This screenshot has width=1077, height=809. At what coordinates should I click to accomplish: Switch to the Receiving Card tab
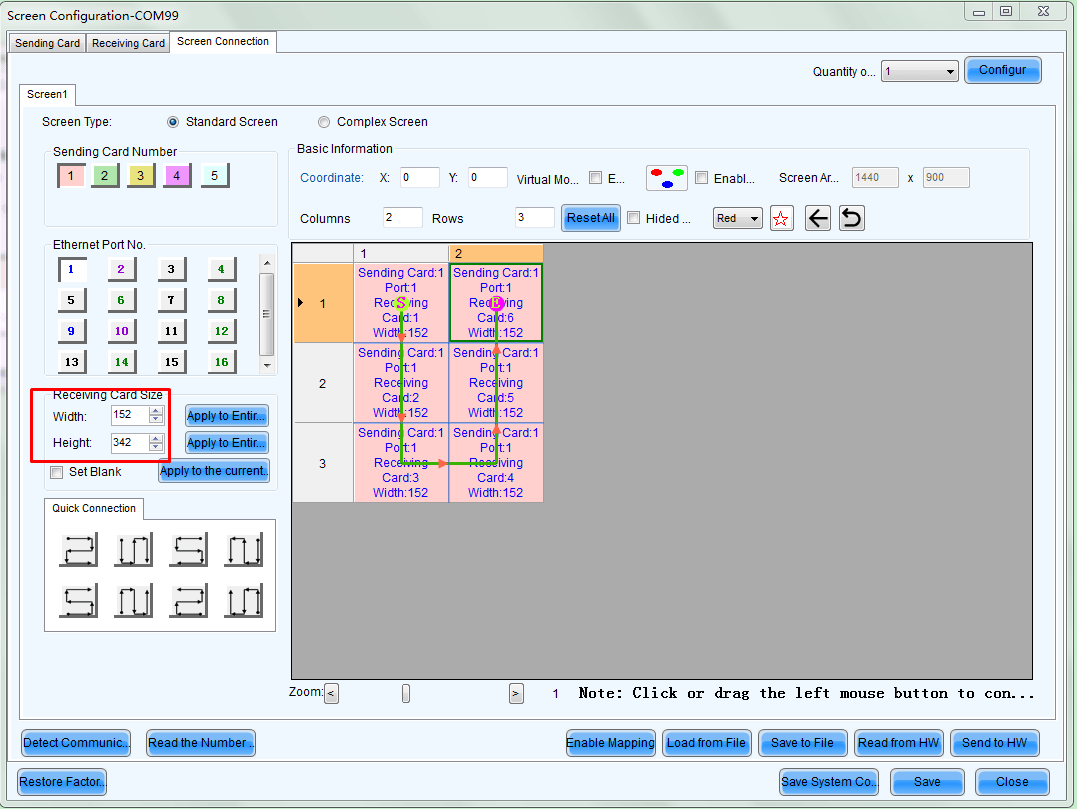pos(128,43)
